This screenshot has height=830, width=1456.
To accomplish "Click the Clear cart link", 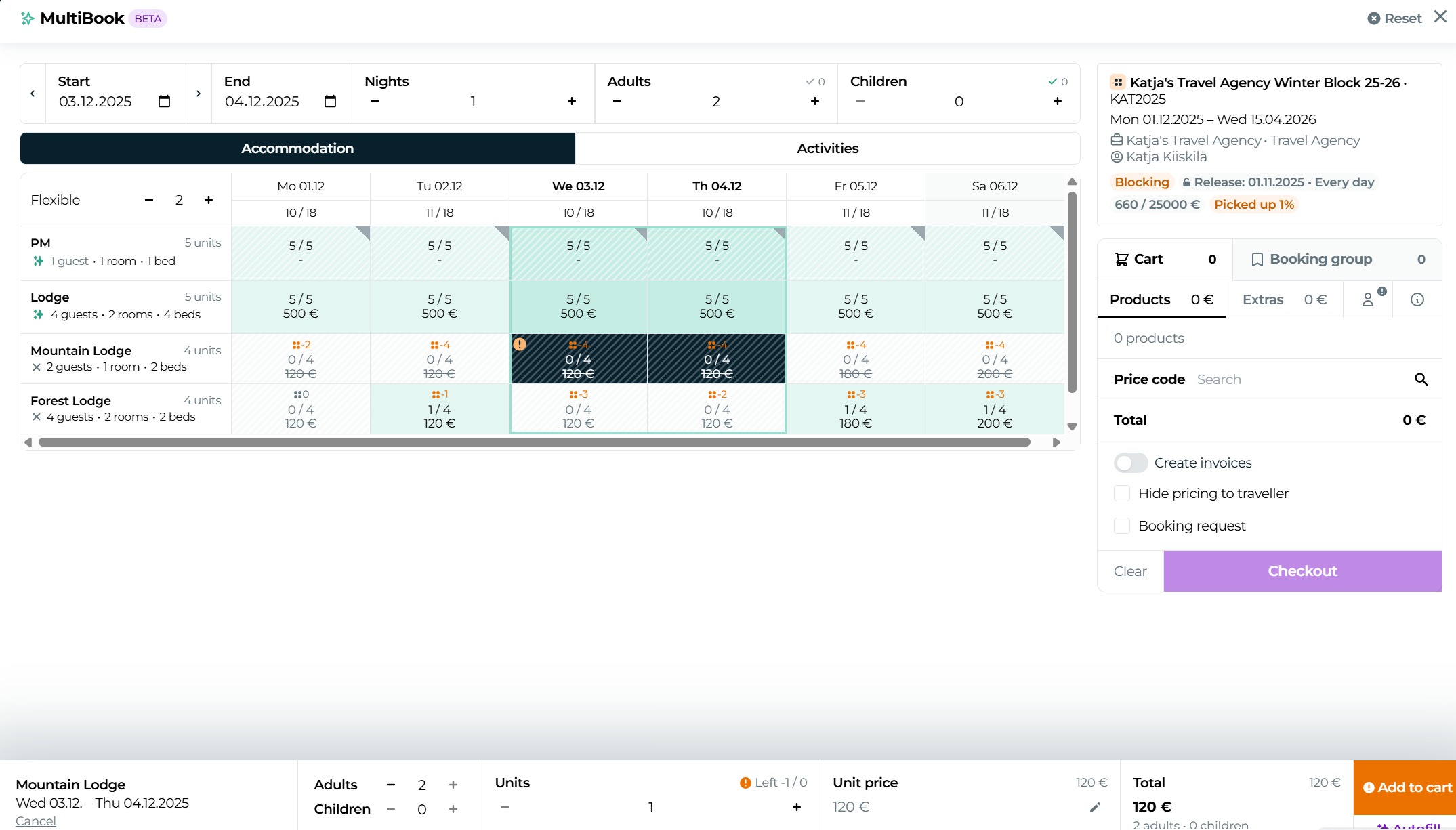I will pyautogui.click(x=1130, y=571).
